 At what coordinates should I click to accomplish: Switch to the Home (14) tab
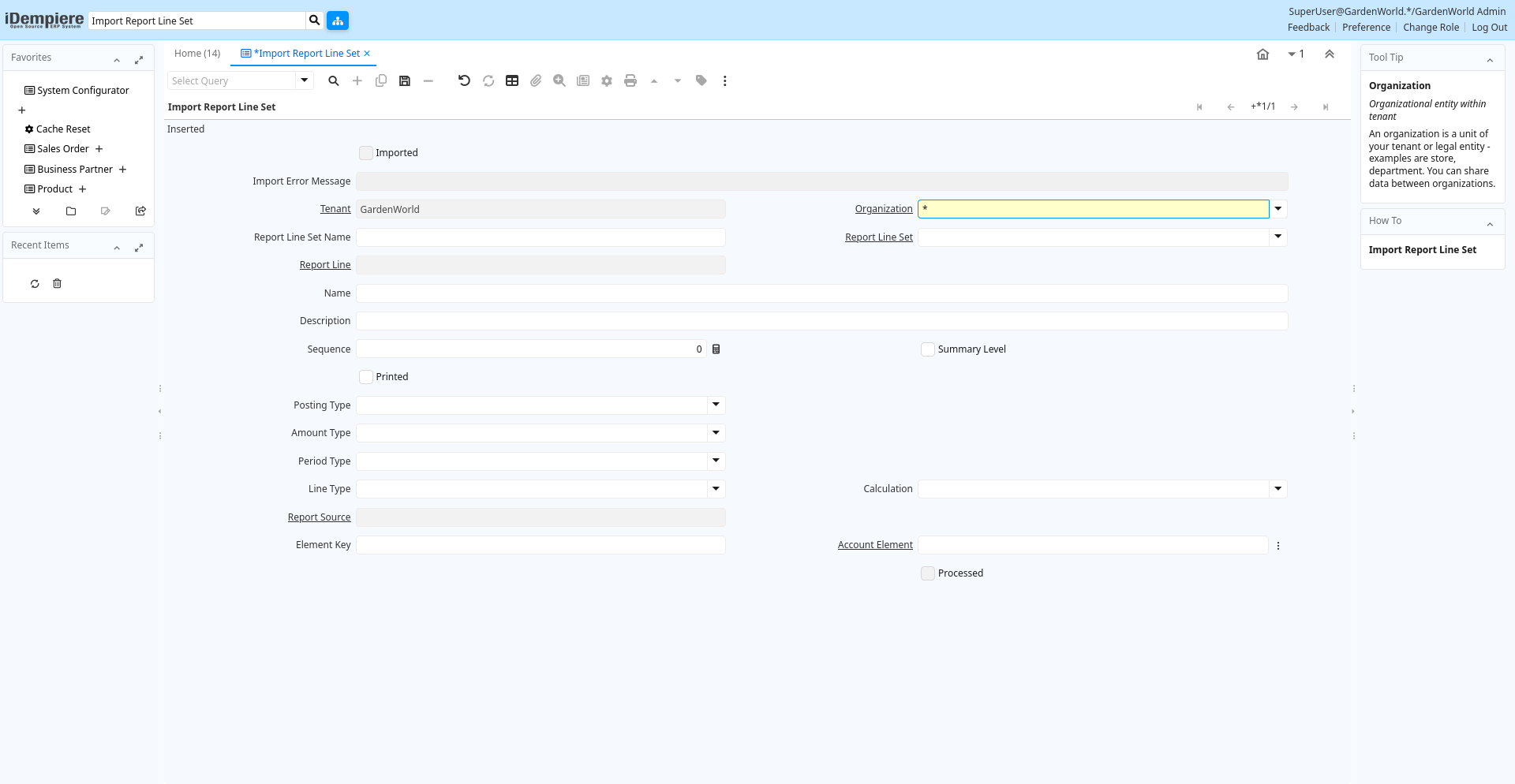pos(197,54)
